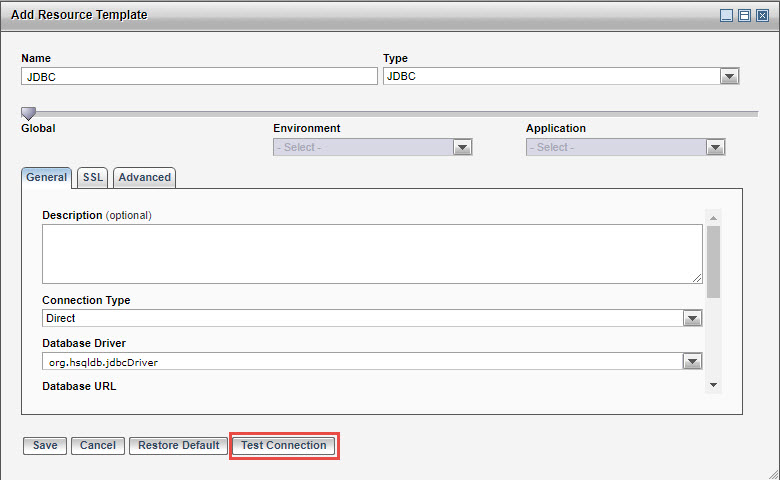Viewport: 780px width, 480px height.
Task: Maximize the Add Resource Template dialog
Action: point(745,16)
